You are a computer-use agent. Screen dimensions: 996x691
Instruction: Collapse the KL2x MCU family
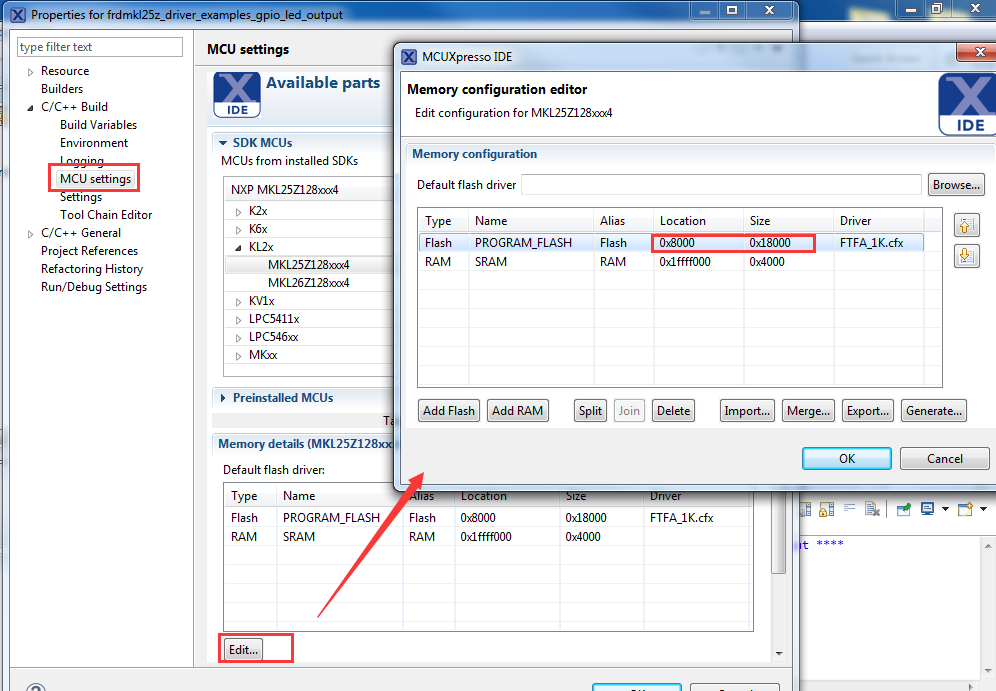tap(238, 248)
